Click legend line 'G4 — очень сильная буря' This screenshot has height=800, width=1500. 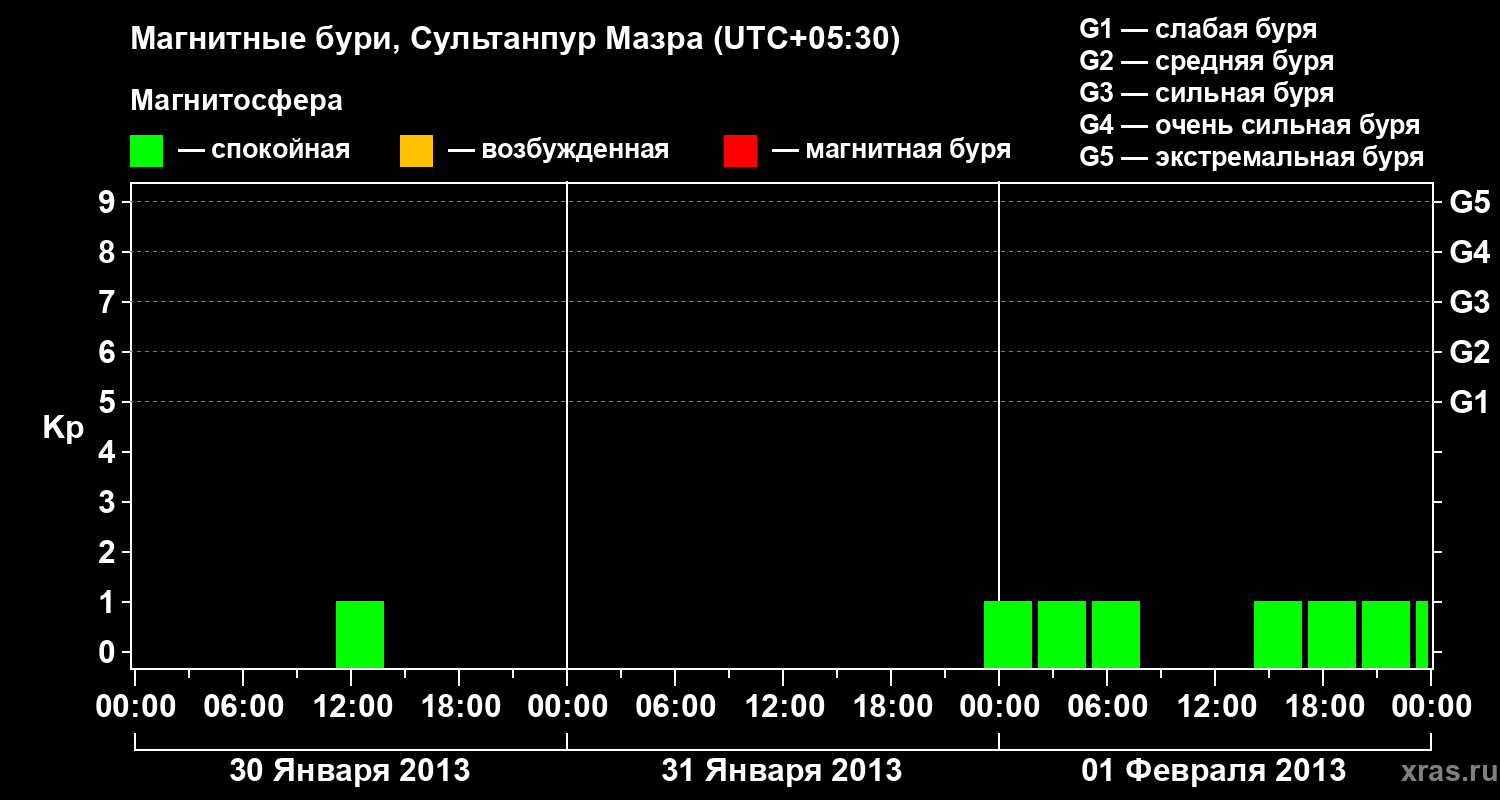coord(1250,125)
